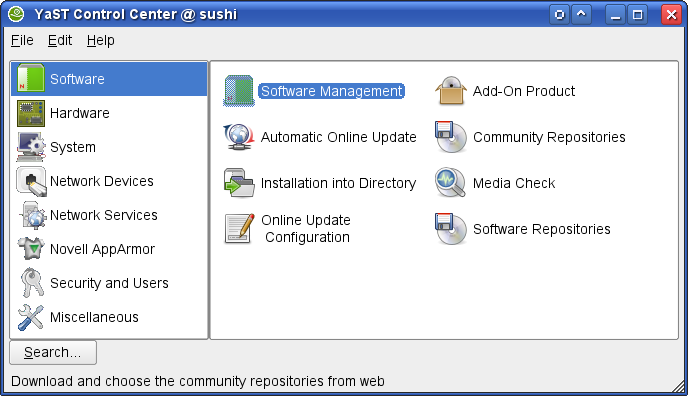Screen dimensions: 688x396
Task: Maximize the YaST Control Center window
Action: (638, 14)
